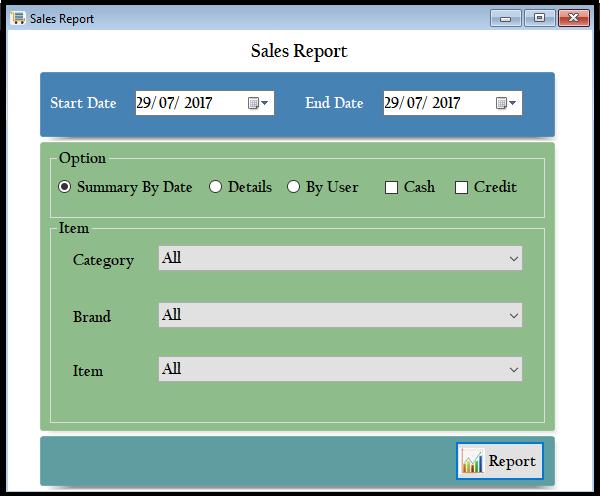
Task: Click the Report button
Action: [499, 461]
